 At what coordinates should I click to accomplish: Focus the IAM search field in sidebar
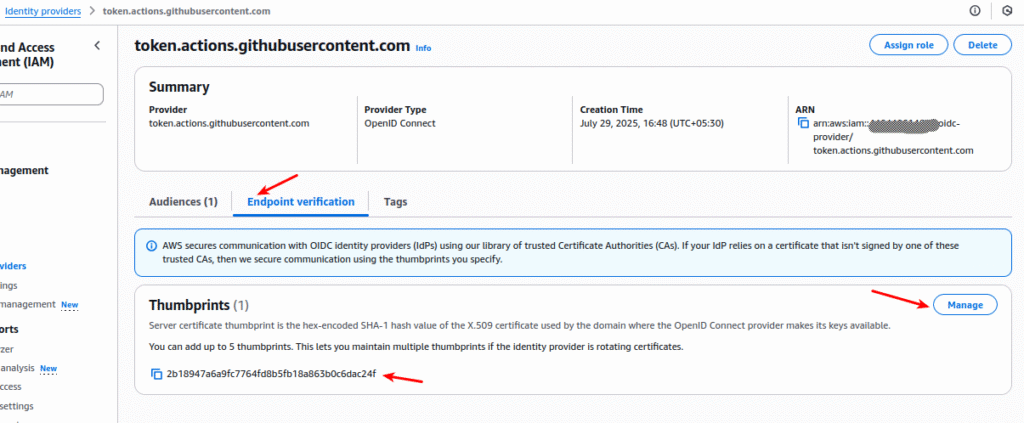click(51, 94)
